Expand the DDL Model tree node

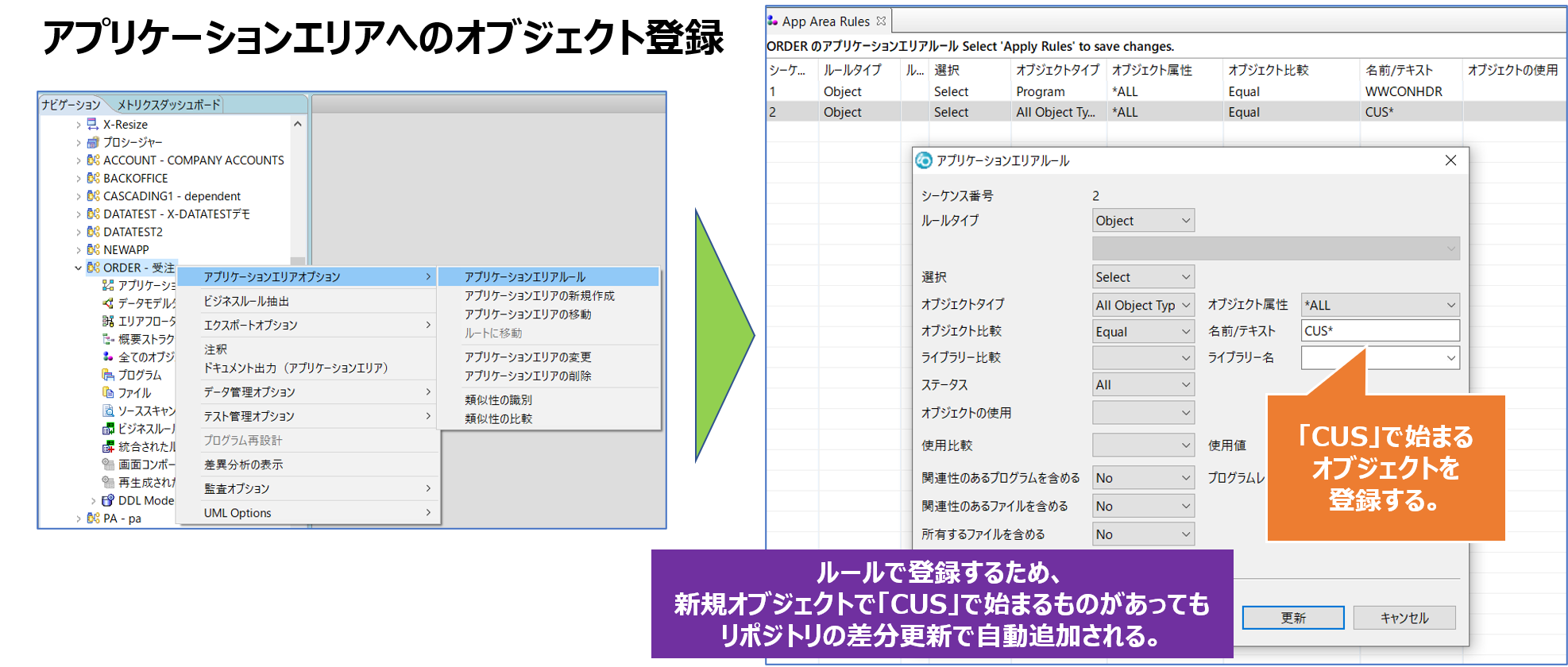tap(93, 501)
